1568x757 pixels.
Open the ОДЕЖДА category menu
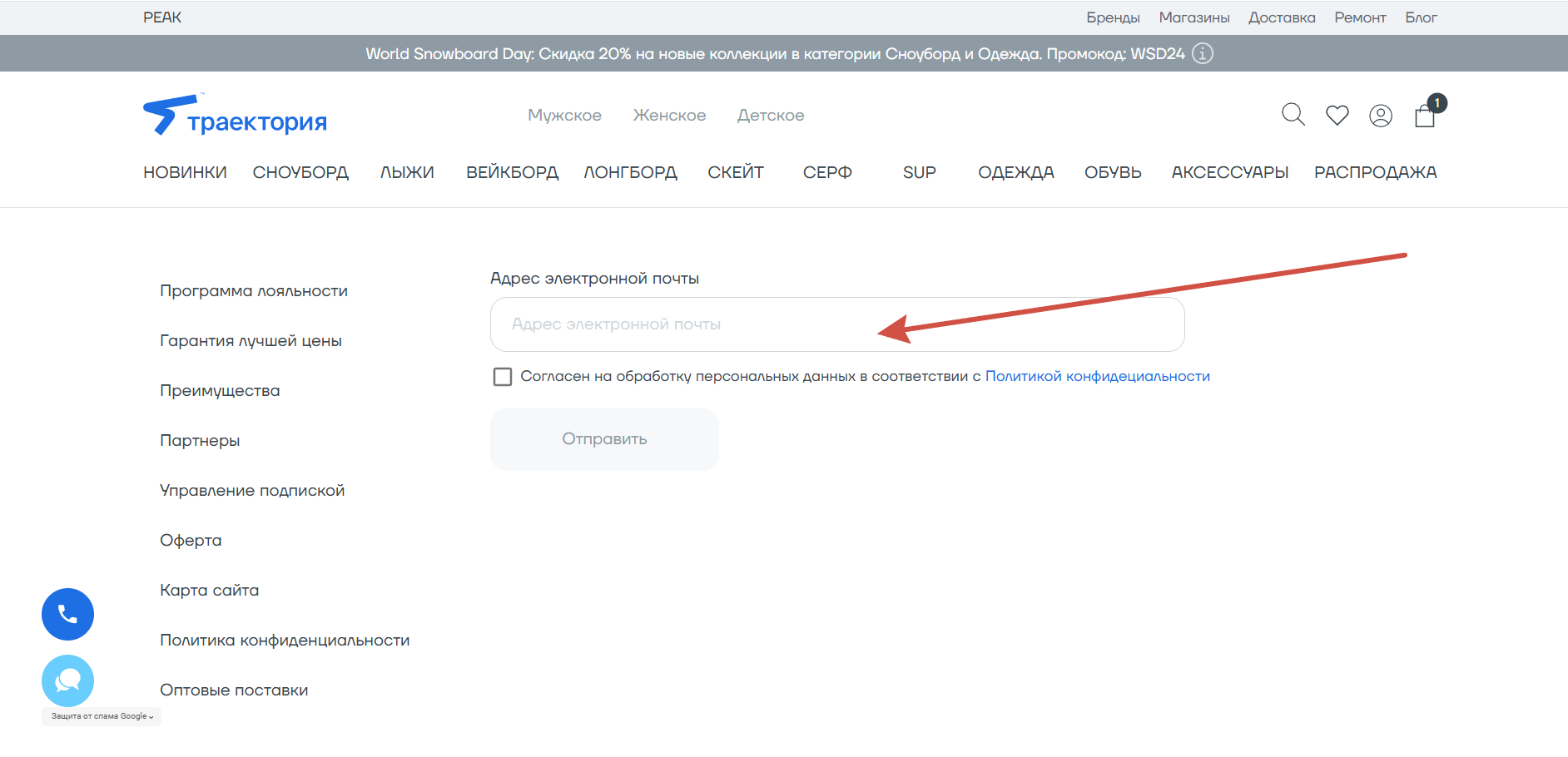tap(1015, 172)
